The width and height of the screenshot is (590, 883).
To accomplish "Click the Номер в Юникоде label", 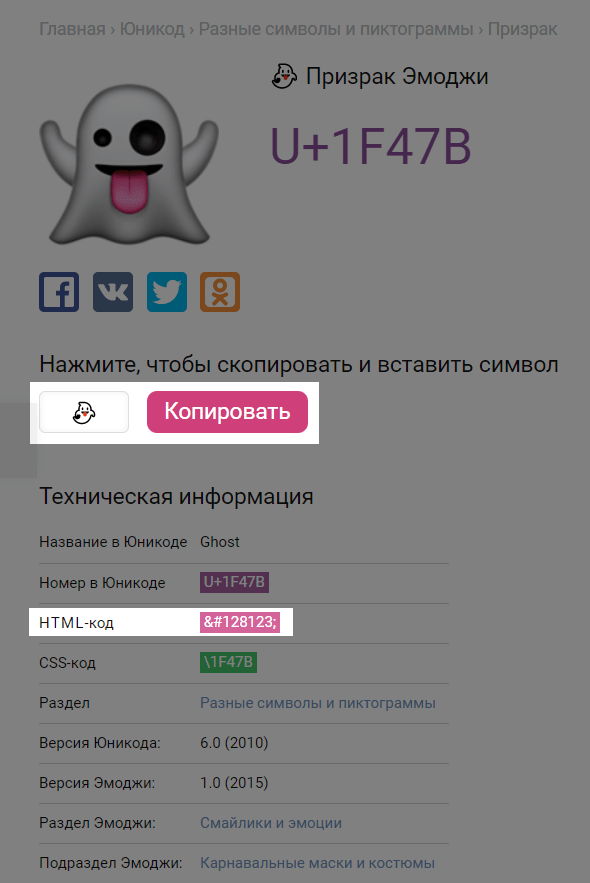I will click(102, 583).
